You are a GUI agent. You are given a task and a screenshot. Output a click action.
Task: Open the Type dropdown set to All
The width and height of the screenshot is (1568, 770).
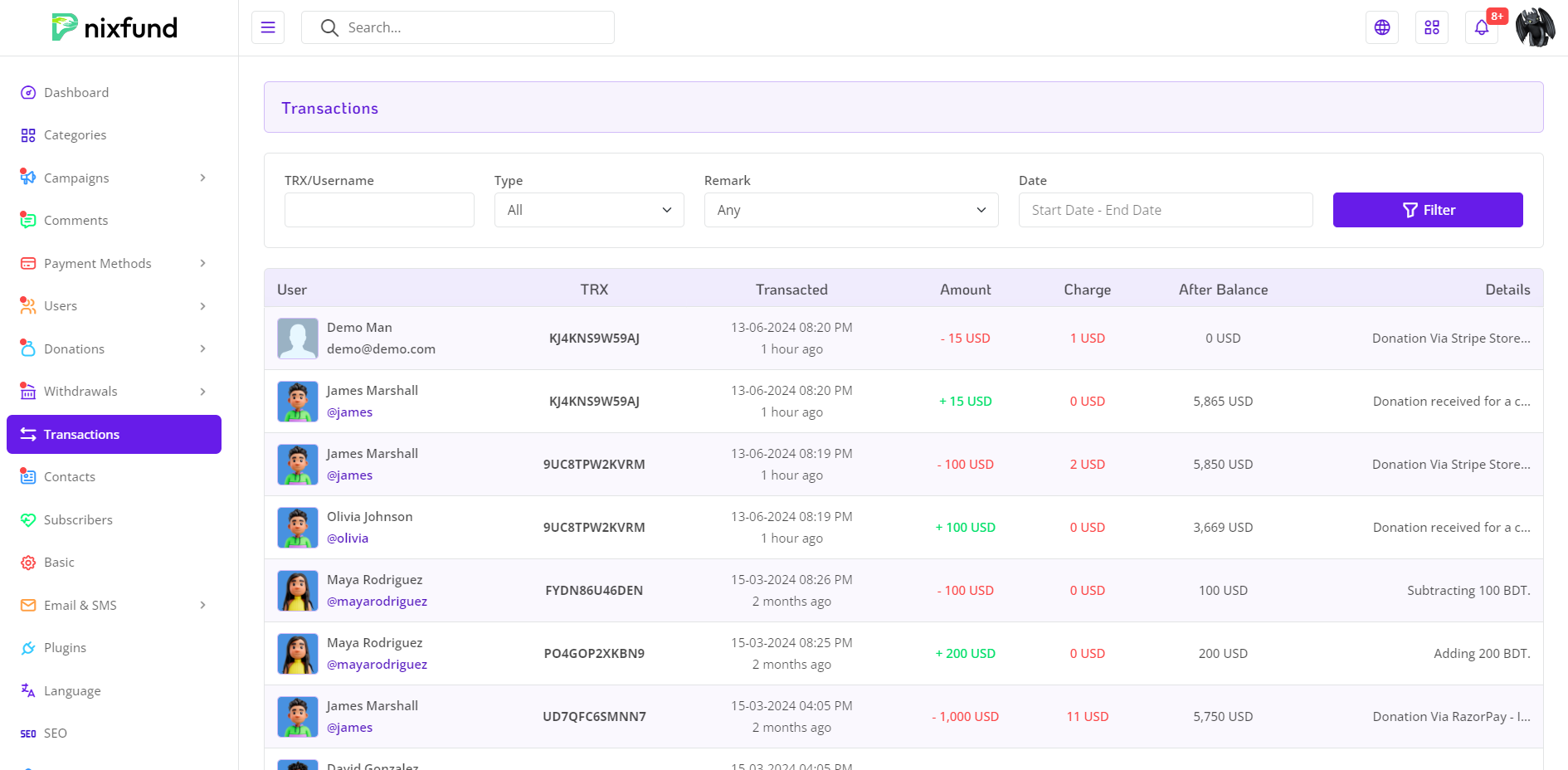(589, 210)
